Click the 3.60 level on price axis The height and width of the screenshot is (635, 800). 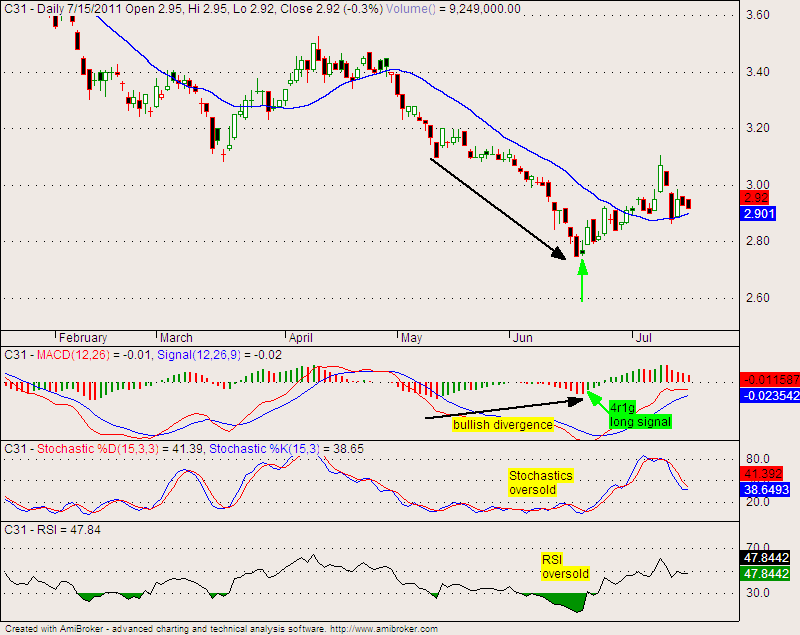(x=760, y=16)
